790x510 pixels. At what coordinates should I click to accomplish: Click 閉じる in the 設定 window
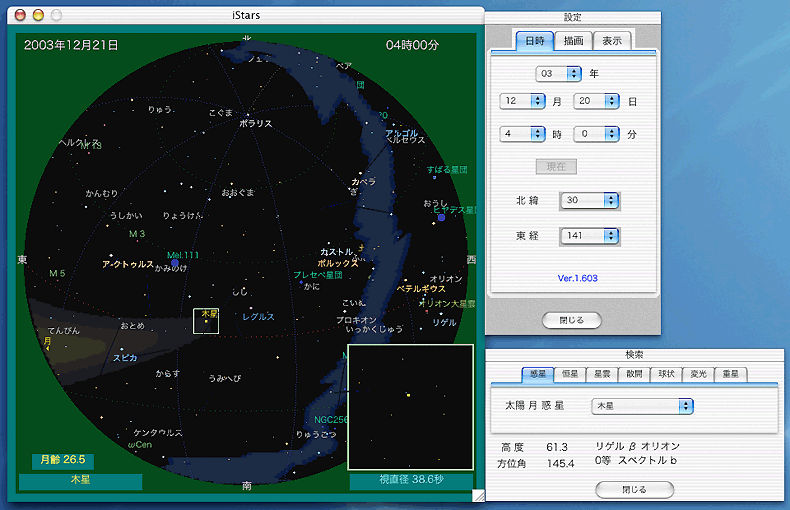point(572,320)
